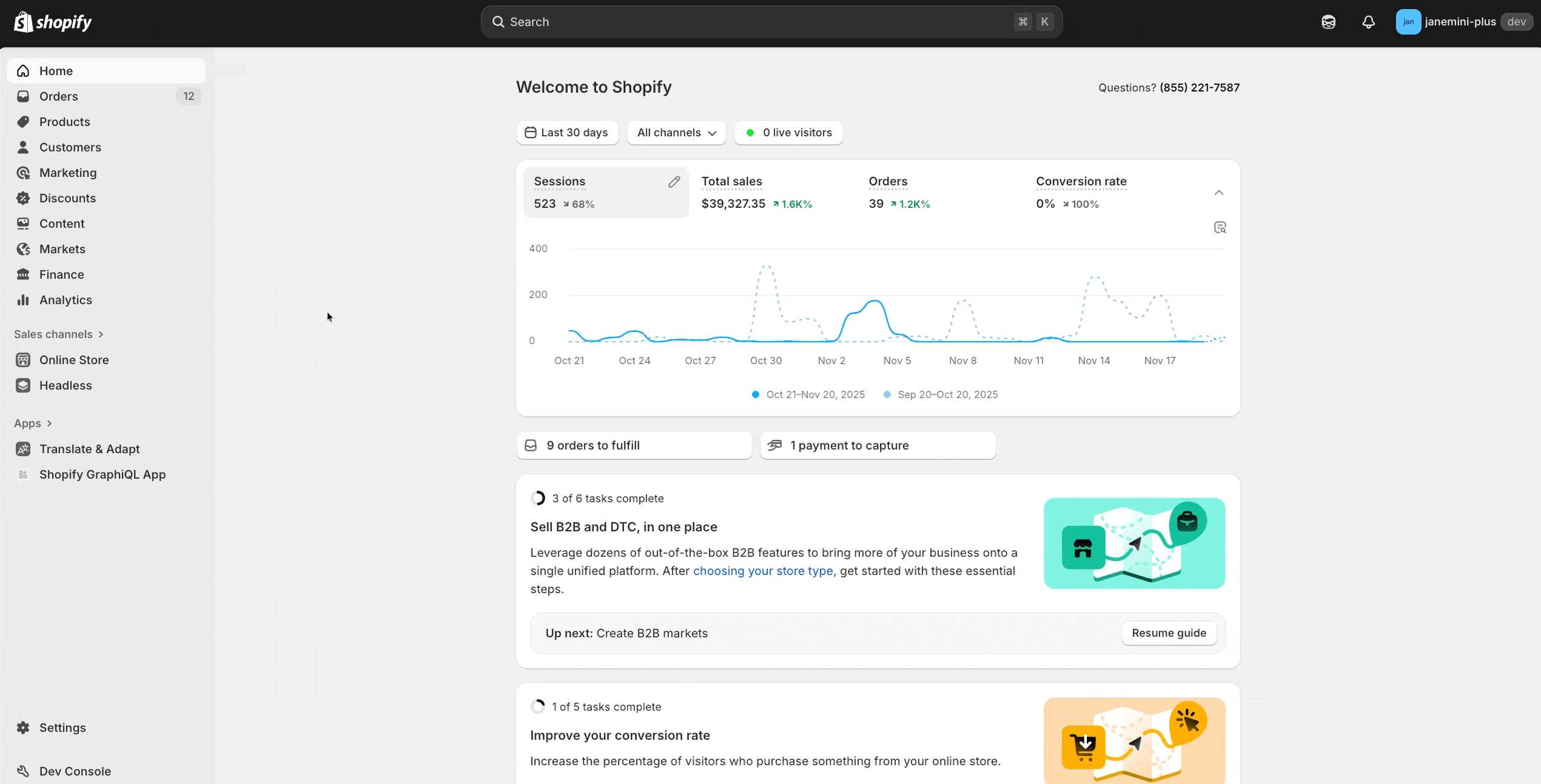Open the report view icon above the chart
Viewport: 1541px width, 784px height.
coord(1220,228)
